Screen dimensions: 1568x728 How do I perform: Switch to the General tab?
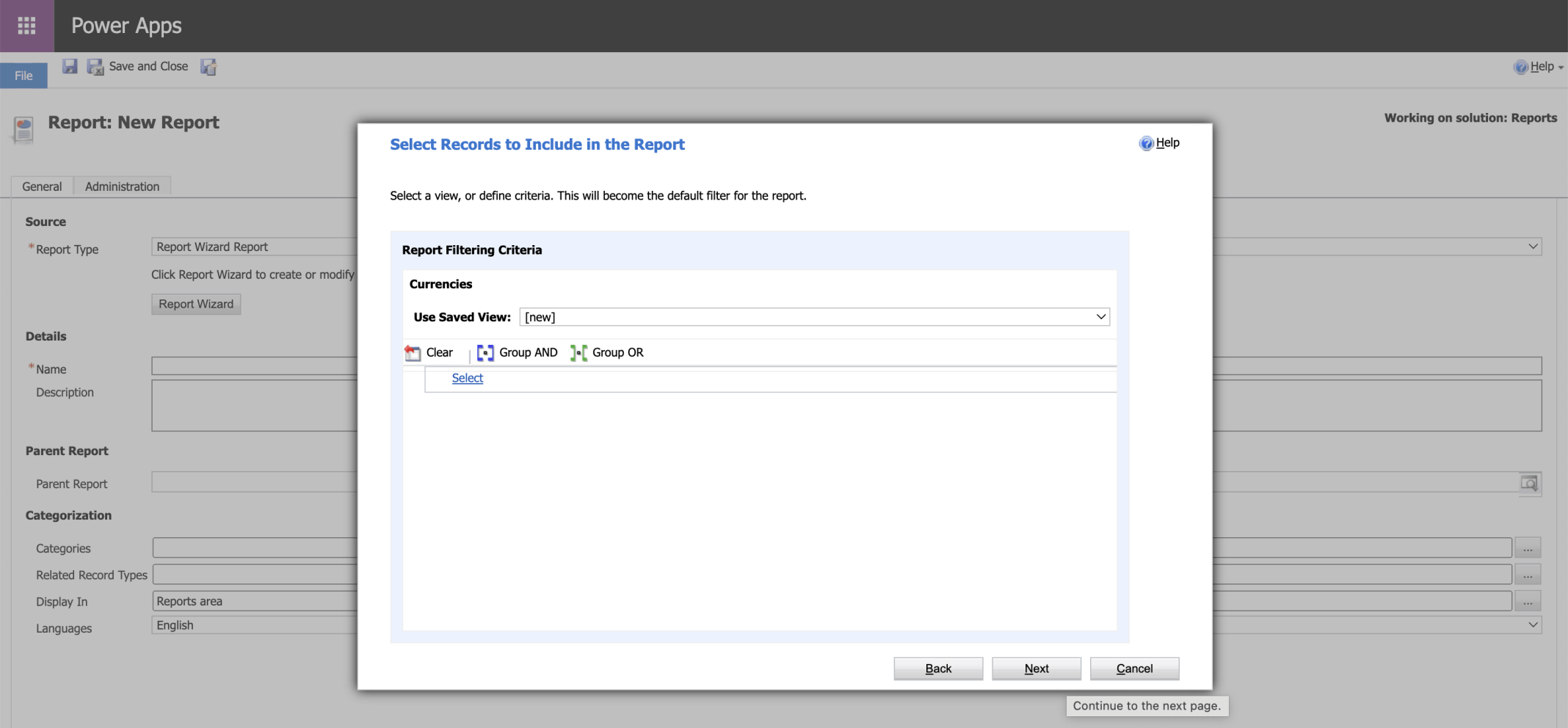[x=42, y=186]
